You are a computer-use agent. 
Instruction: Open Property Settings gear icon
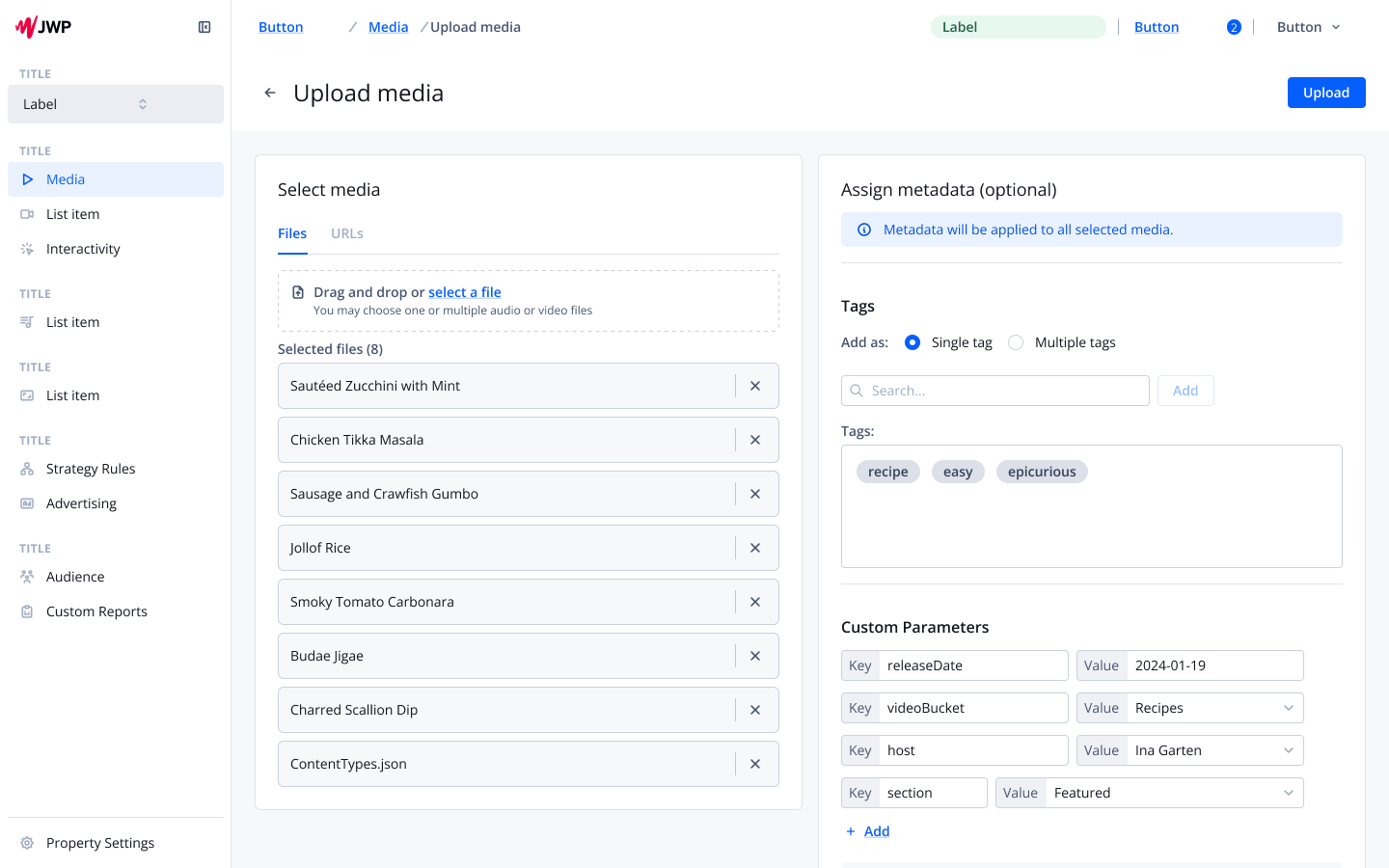[x=27, y=843]
